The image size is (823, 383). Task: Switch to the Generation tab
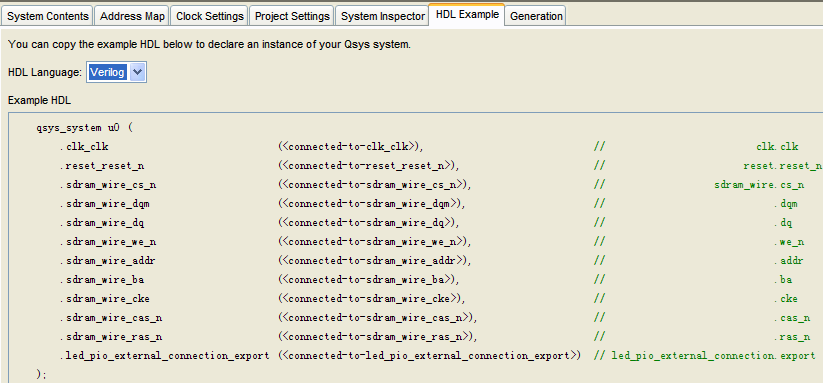tap(536, 16)
